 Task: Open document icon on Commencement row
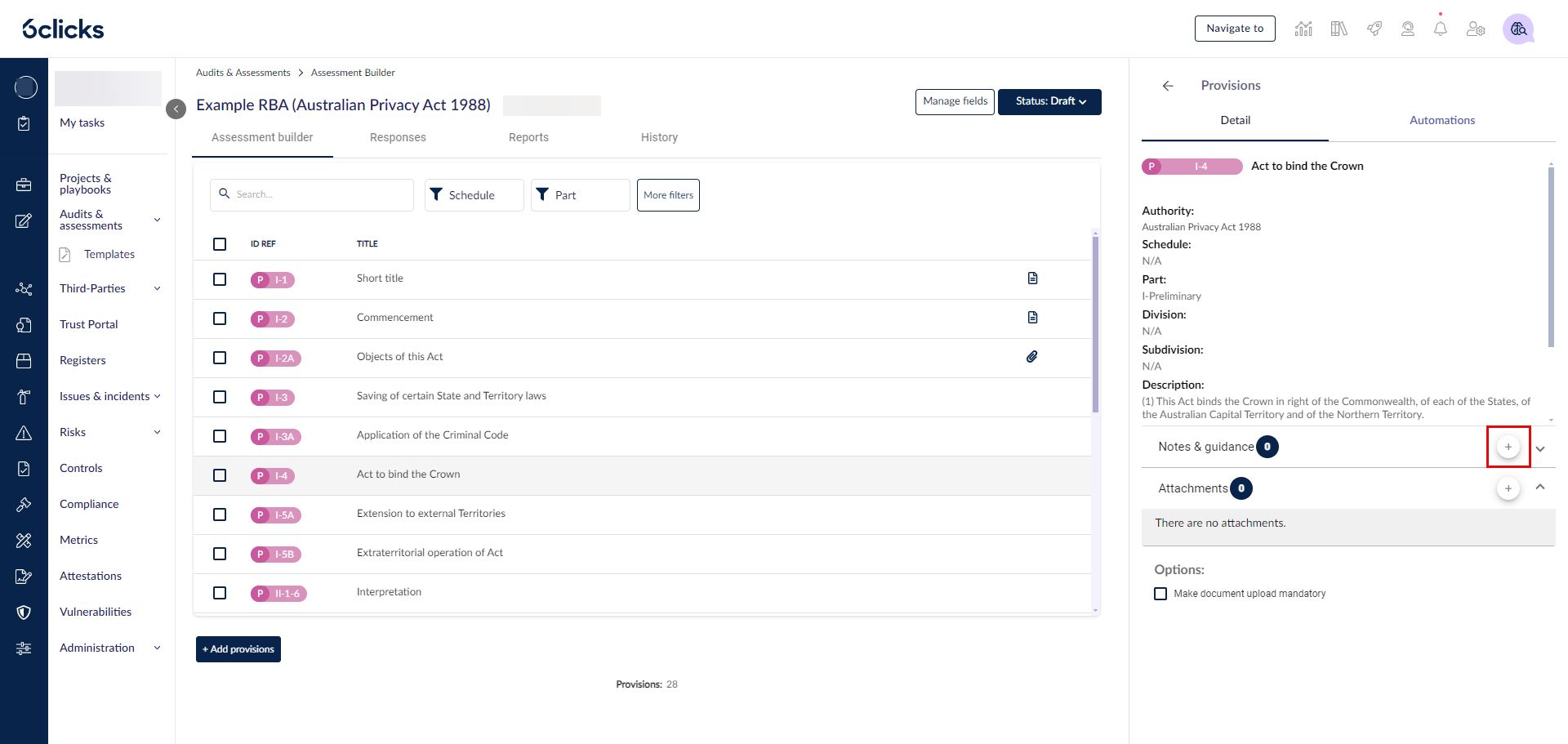[x=1033, y=318]
